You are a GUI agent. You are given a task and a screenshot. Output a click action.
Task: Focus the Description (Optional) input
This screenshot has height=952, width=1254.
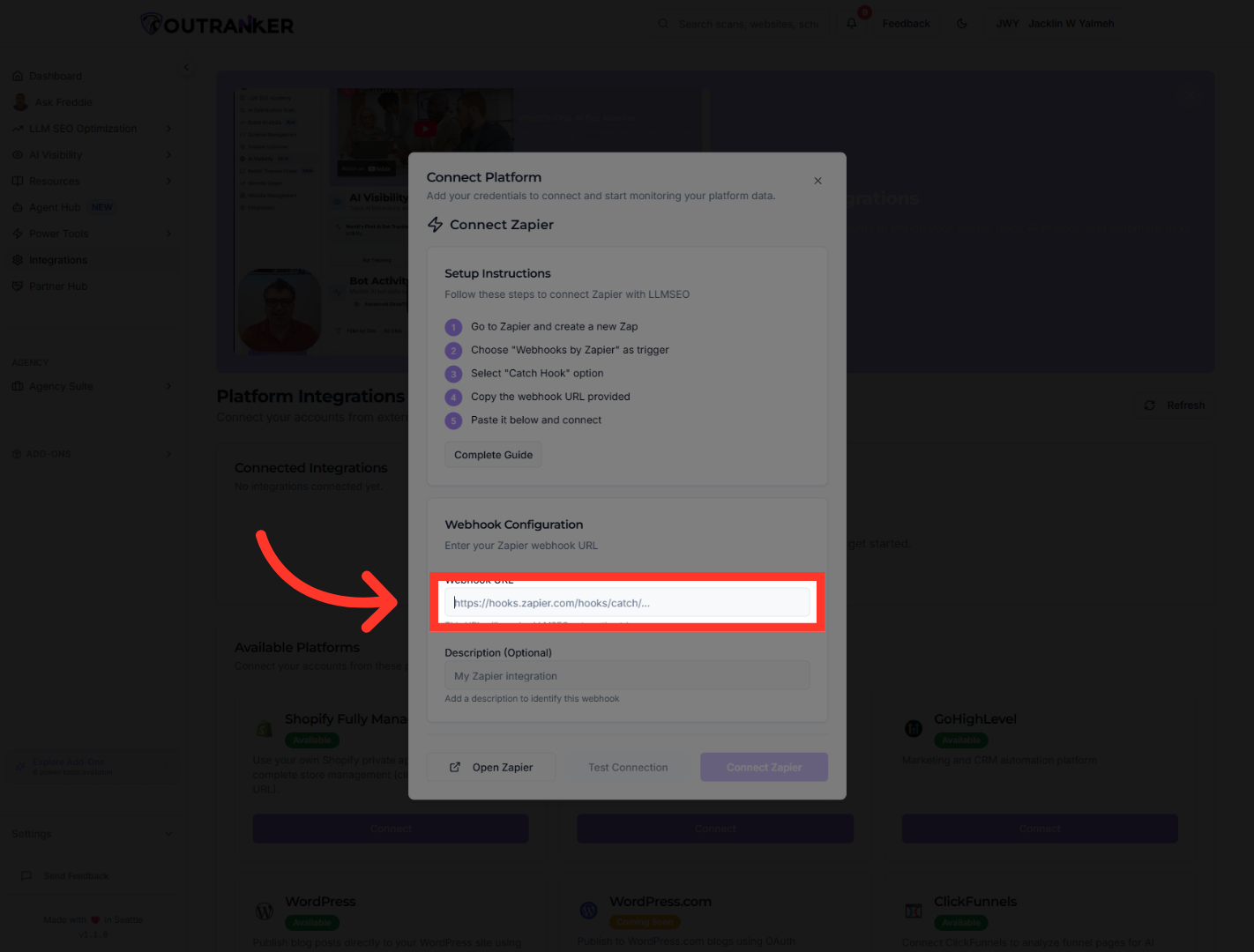point(627,676)
